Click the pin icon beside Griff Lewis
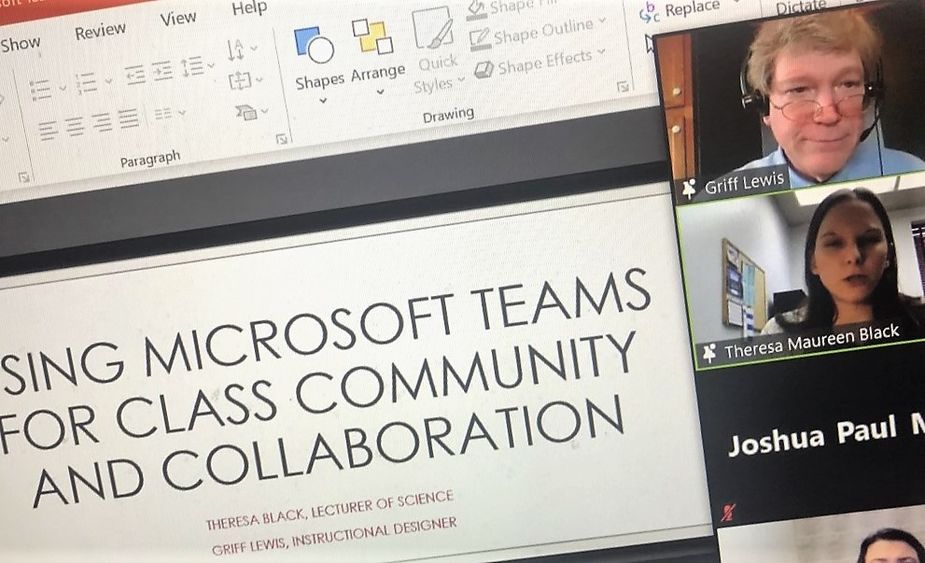Image resolution: width=925 pixels, height=563 pixels. [x=688, y=189]
